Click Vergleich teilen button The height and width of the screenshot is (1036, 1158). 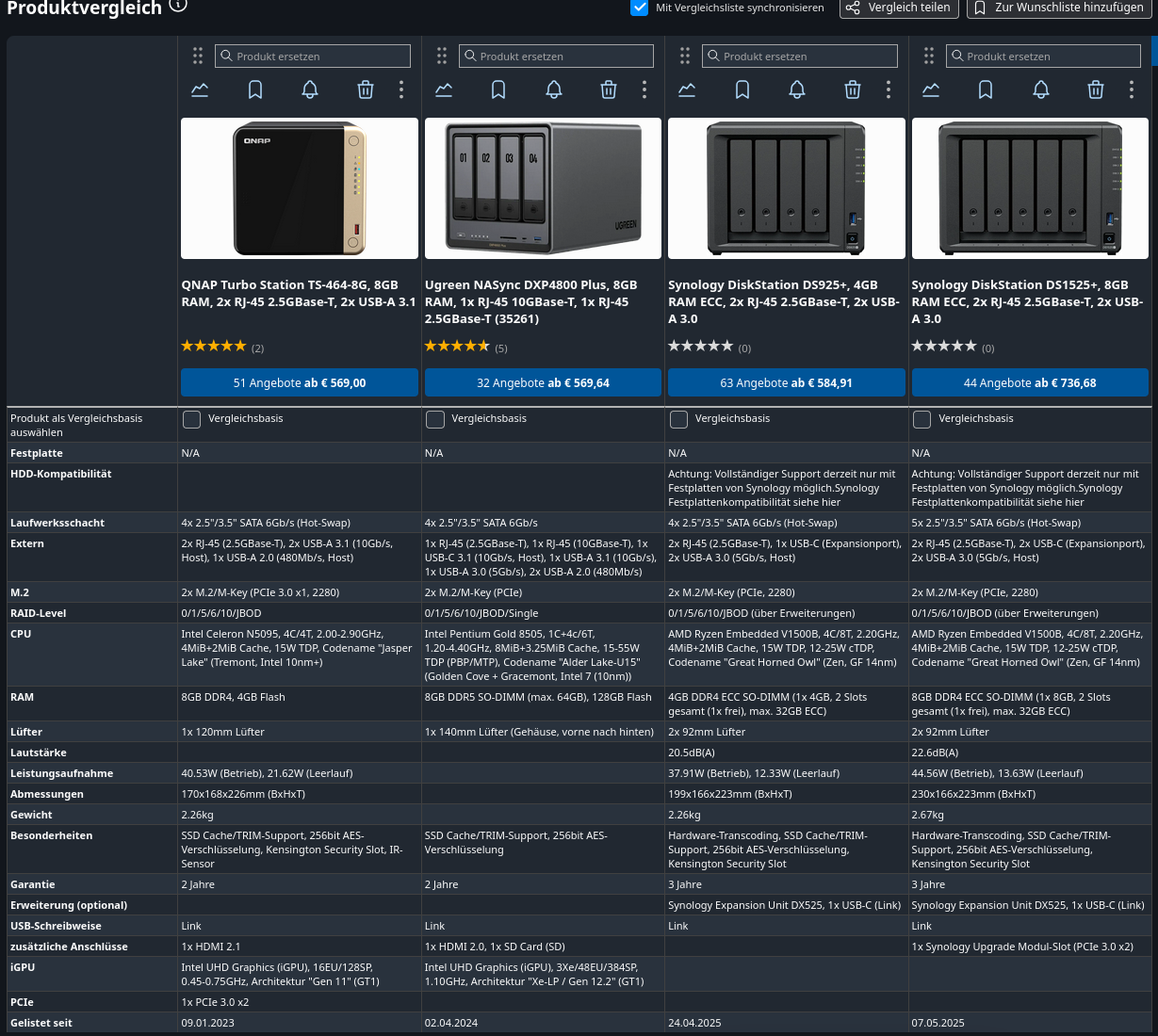(900, 8)
